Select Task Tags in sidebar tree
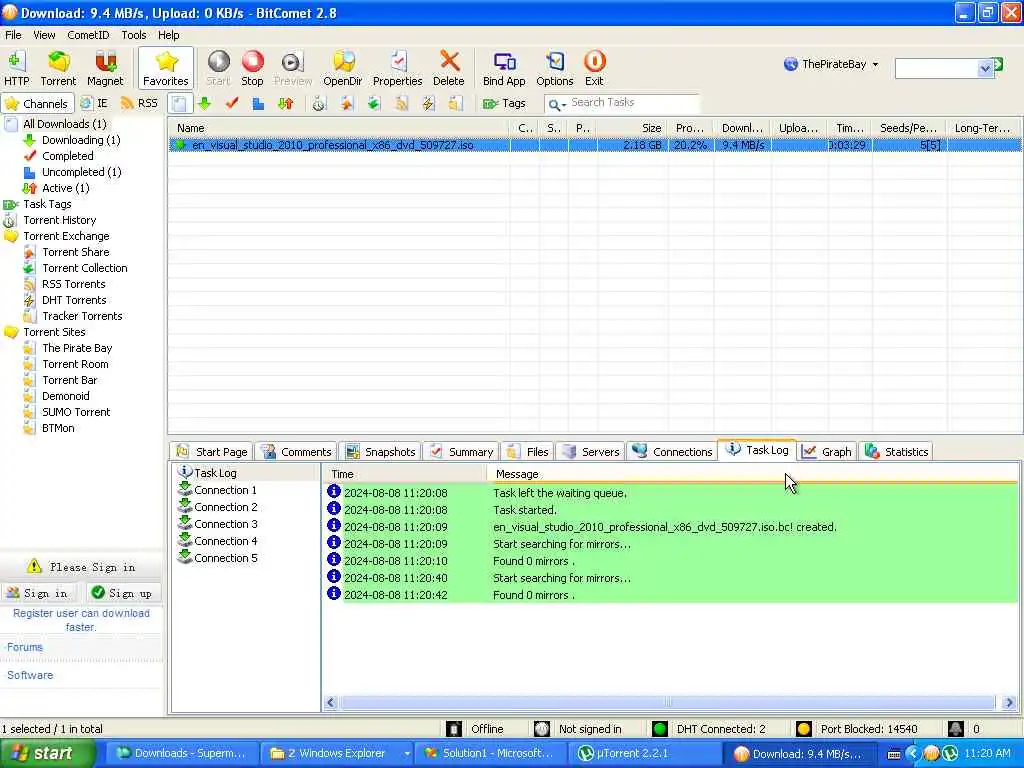This screenshot has height=768, width=1024. (47, 204)
